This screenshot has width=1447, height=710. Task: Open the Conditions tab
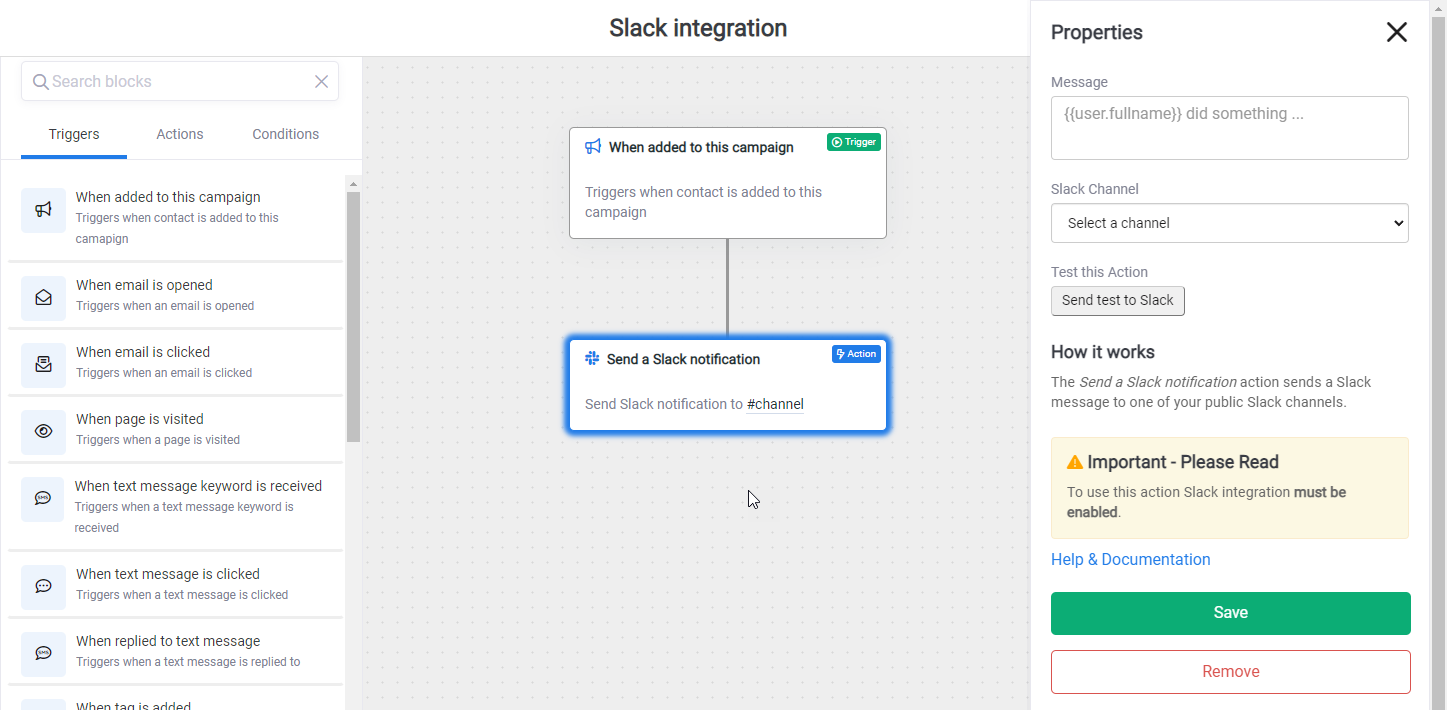click(286, 135)
